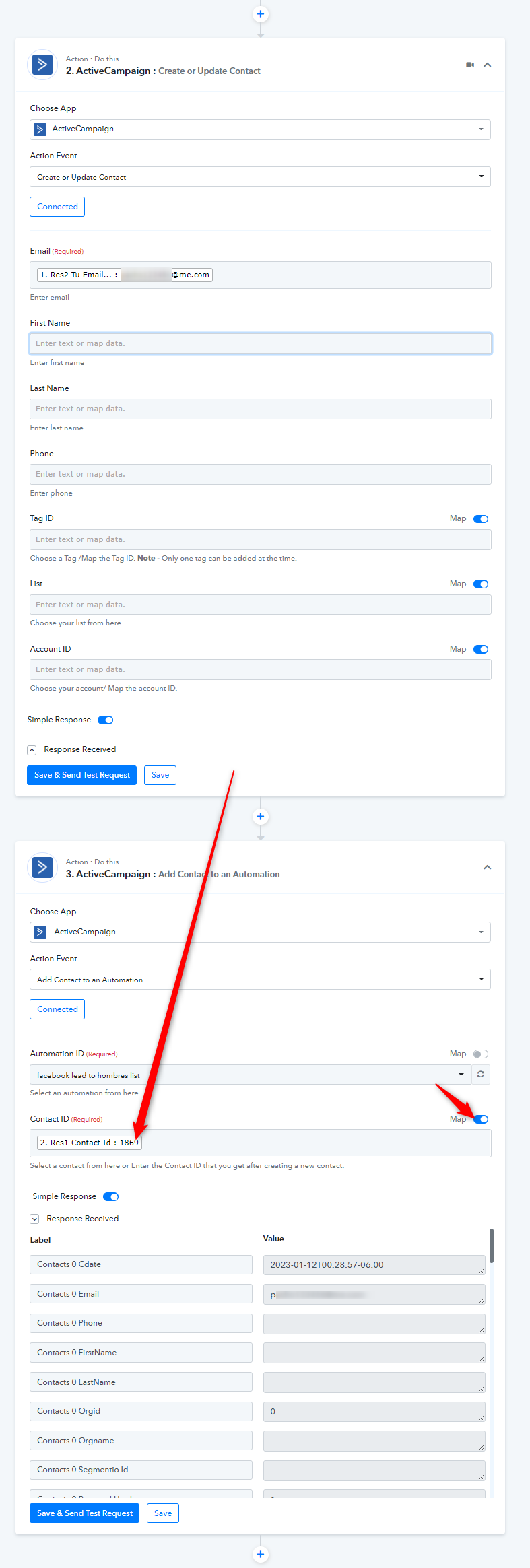
Task: Click Save & Send Test Request in step 3
Action: (84, 1513)
